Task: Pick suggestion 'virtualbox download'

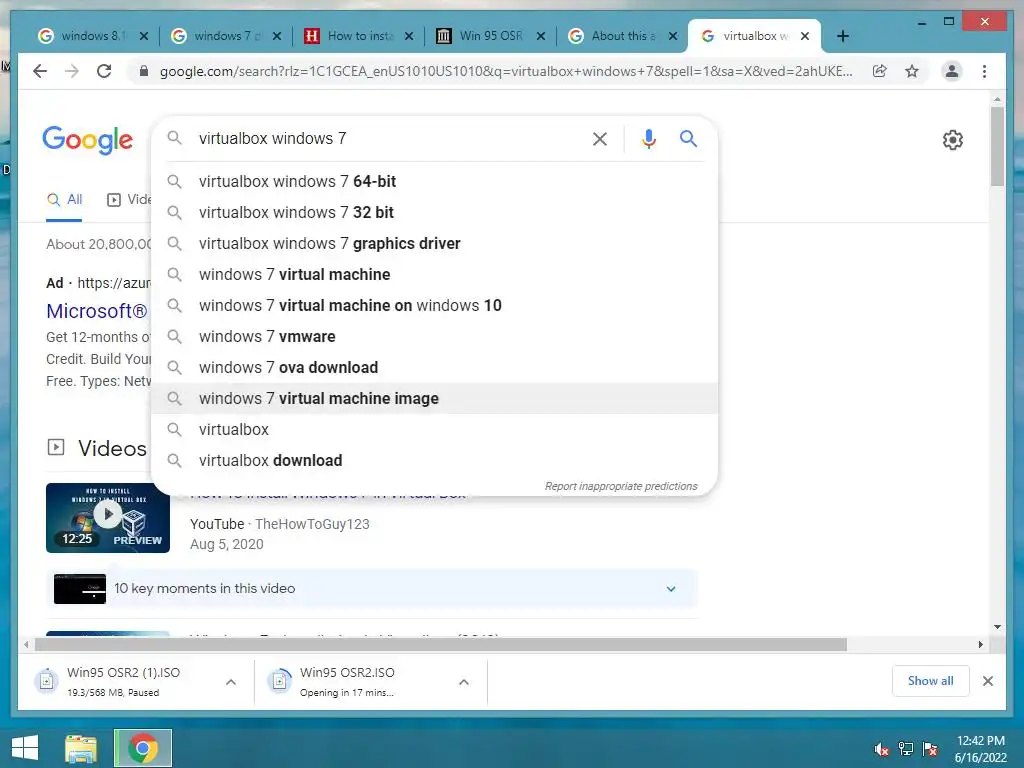Action: click(x=434, y=460)
